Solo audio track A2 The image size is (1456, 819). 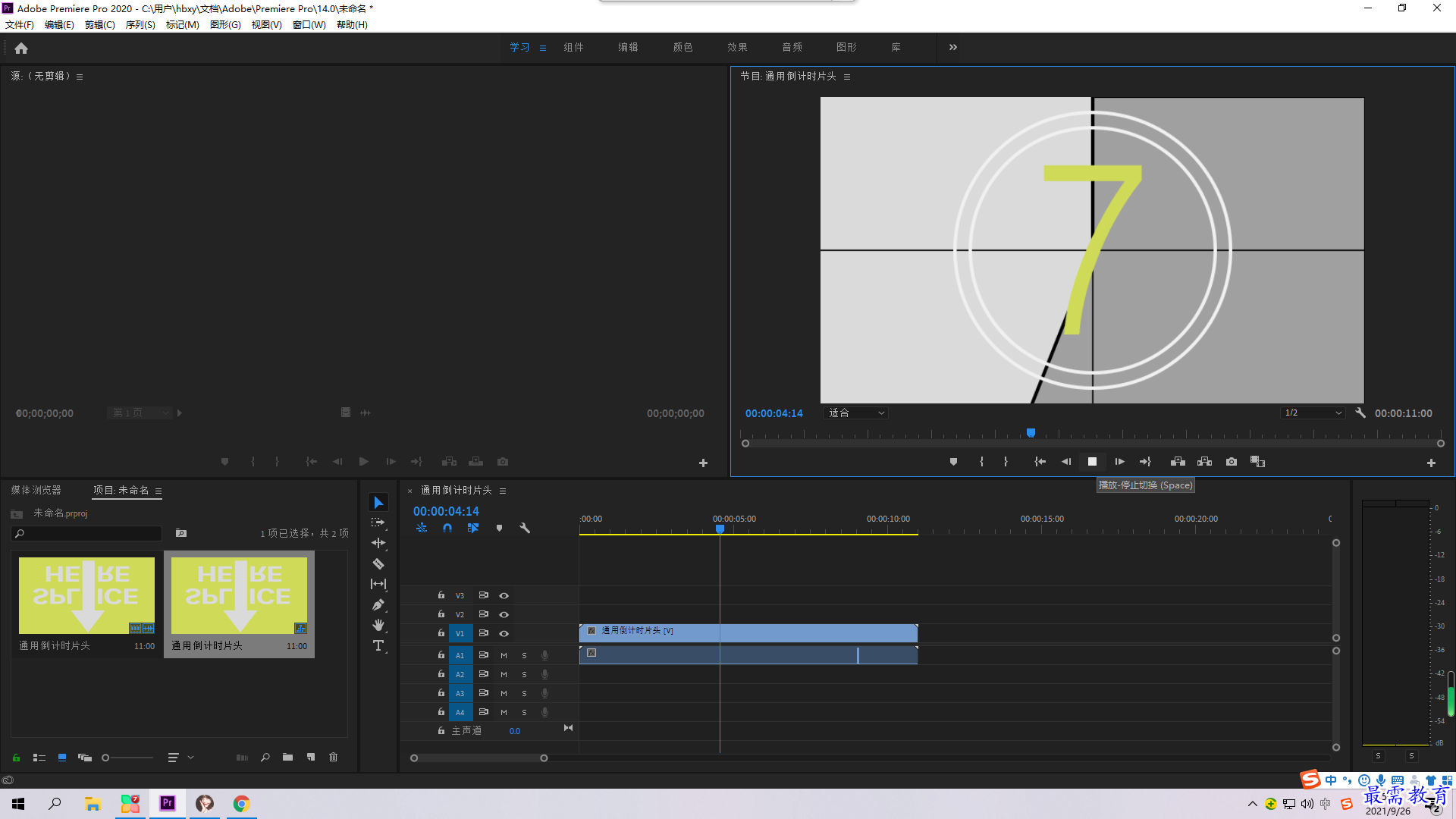pos(524,674)
